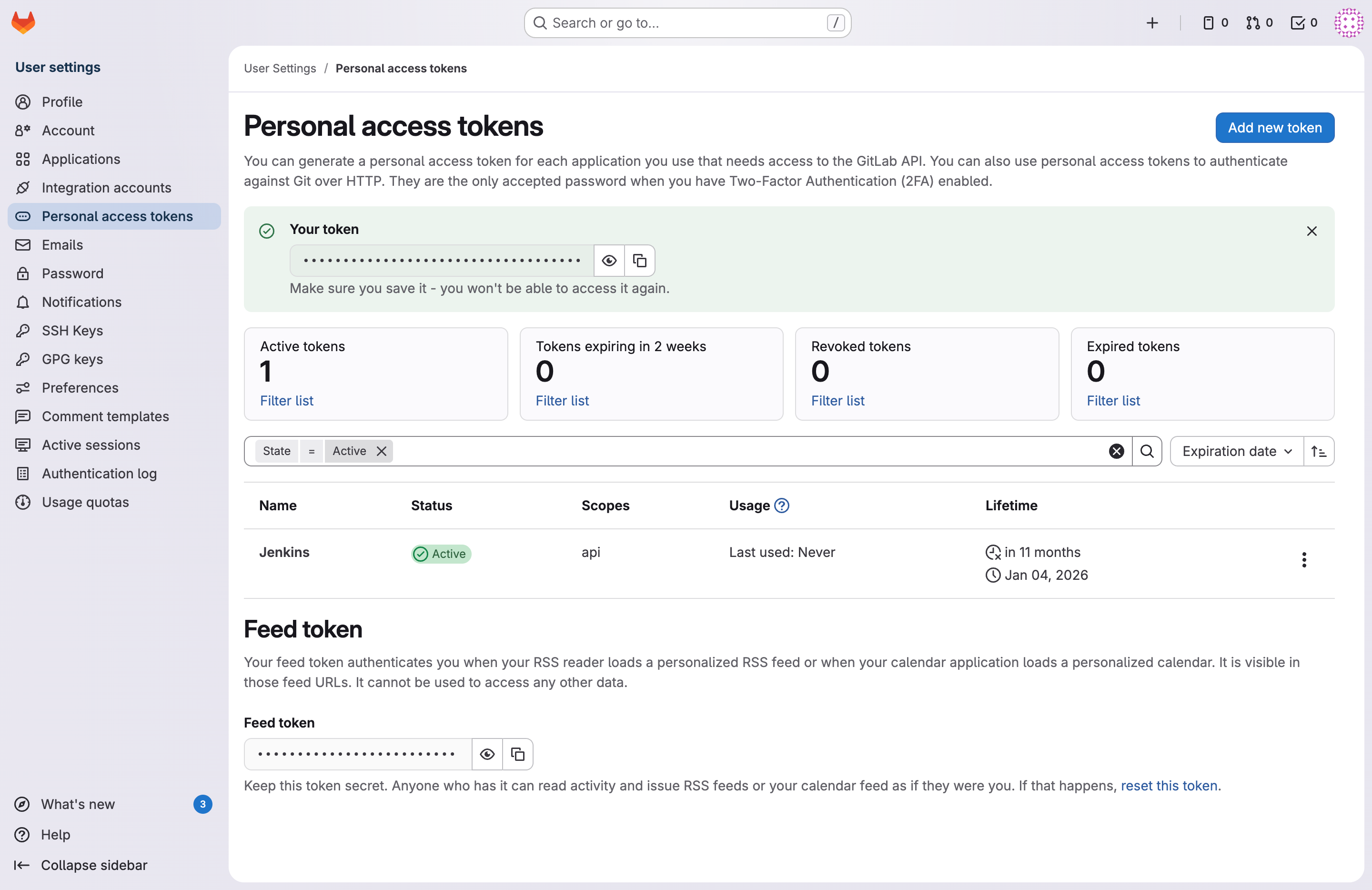Toggle sort direction of token list
The width and height of the screenshot is (1372, 890).
pyautogui.click(x=1318, y=451)
